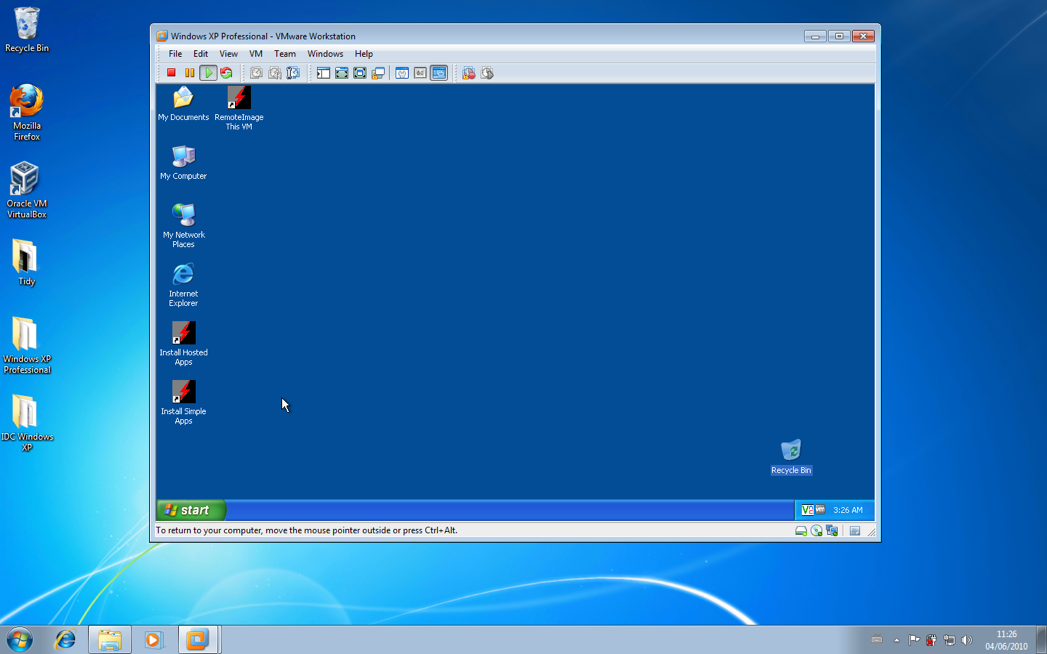Select the Install Simple Apps shortcut
The height and width of the screenshot is (654, 1047).
(183, 402)
